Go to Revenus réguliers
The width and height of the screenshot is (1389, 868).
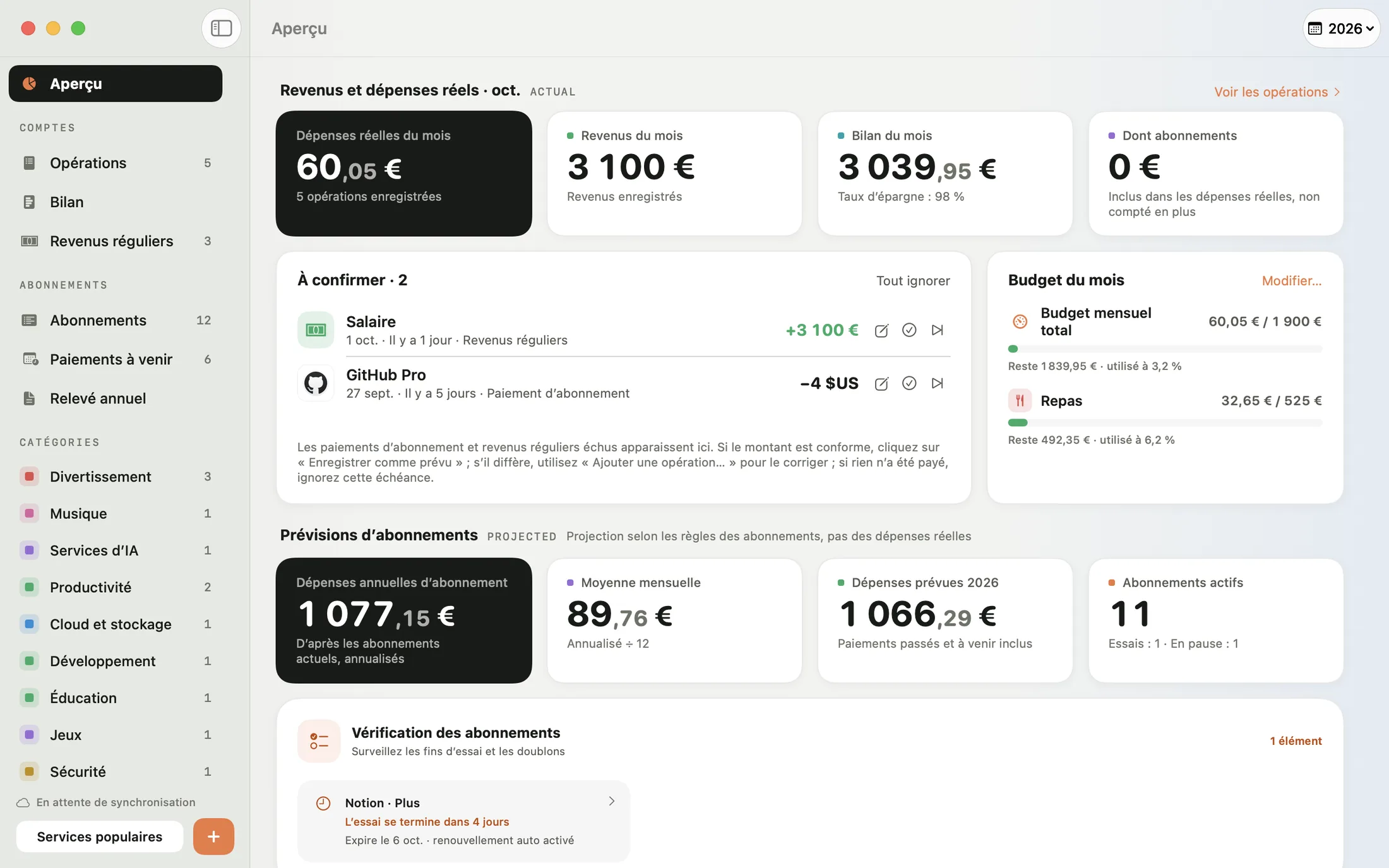click(x=116, y=241)
